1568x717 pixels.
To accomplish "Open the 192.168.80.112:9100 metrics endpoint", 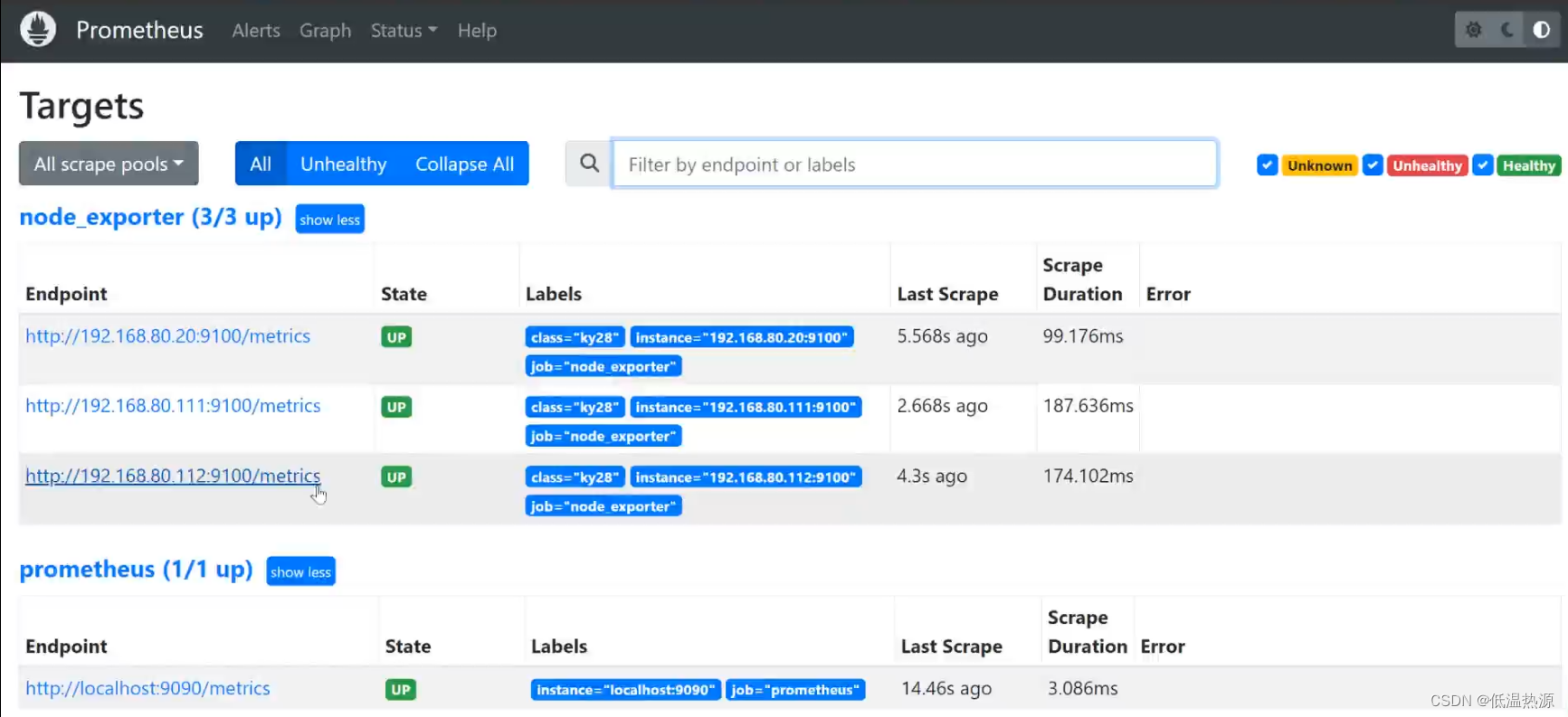I will (173, 476).
